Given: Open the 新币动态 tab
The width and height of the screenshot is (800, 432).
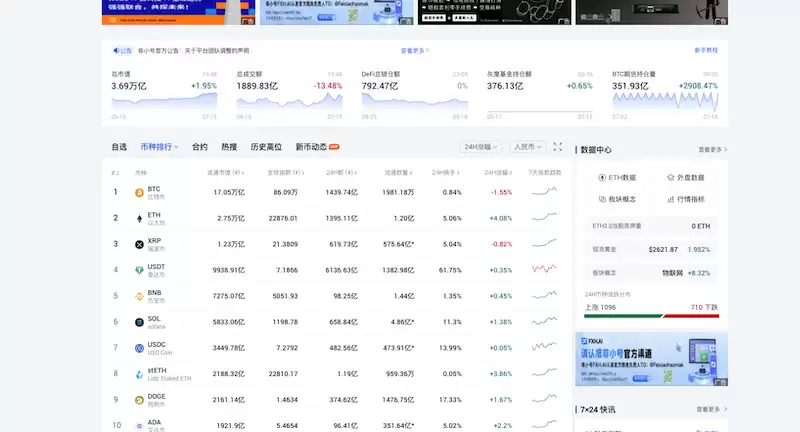Looking at the screenshot, I should coord(311,147).
